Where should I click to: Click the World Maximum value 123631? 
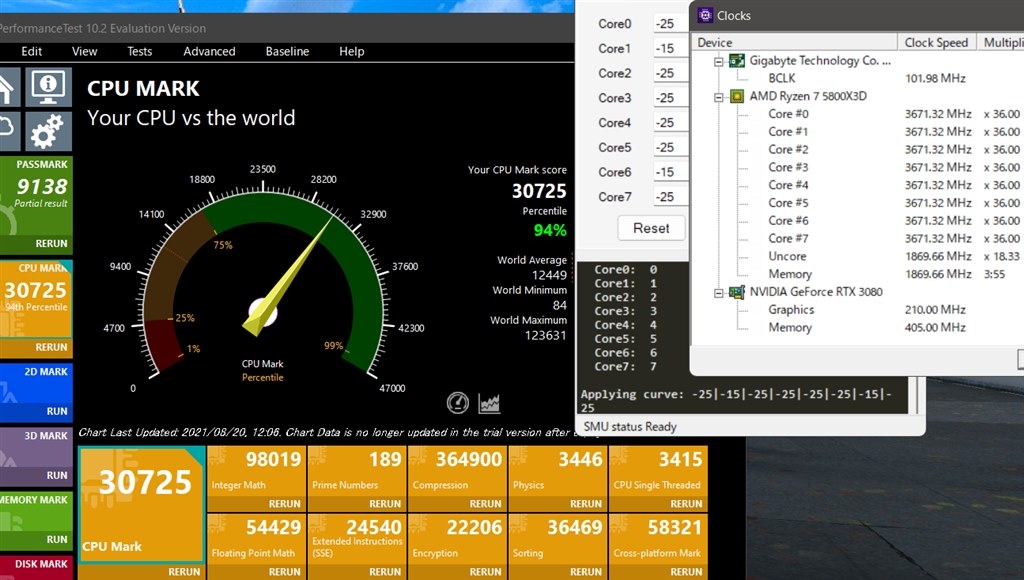click(x=546, y=335)
